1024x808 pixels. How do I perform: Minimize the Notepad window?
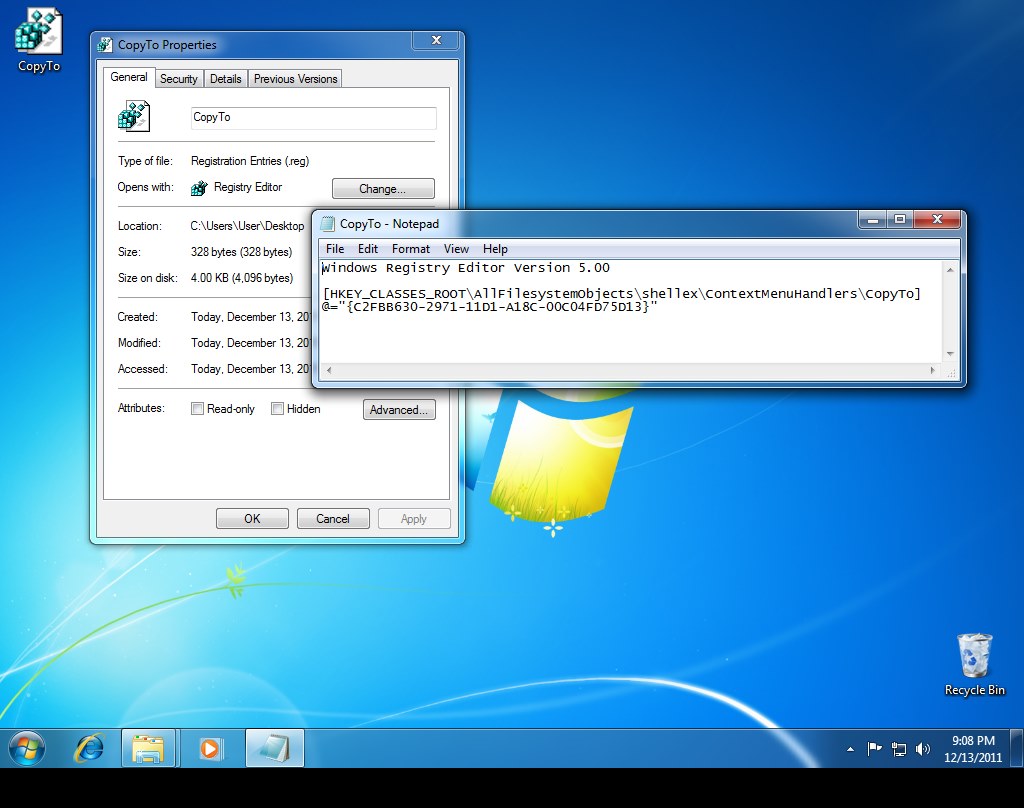[872, 219]
